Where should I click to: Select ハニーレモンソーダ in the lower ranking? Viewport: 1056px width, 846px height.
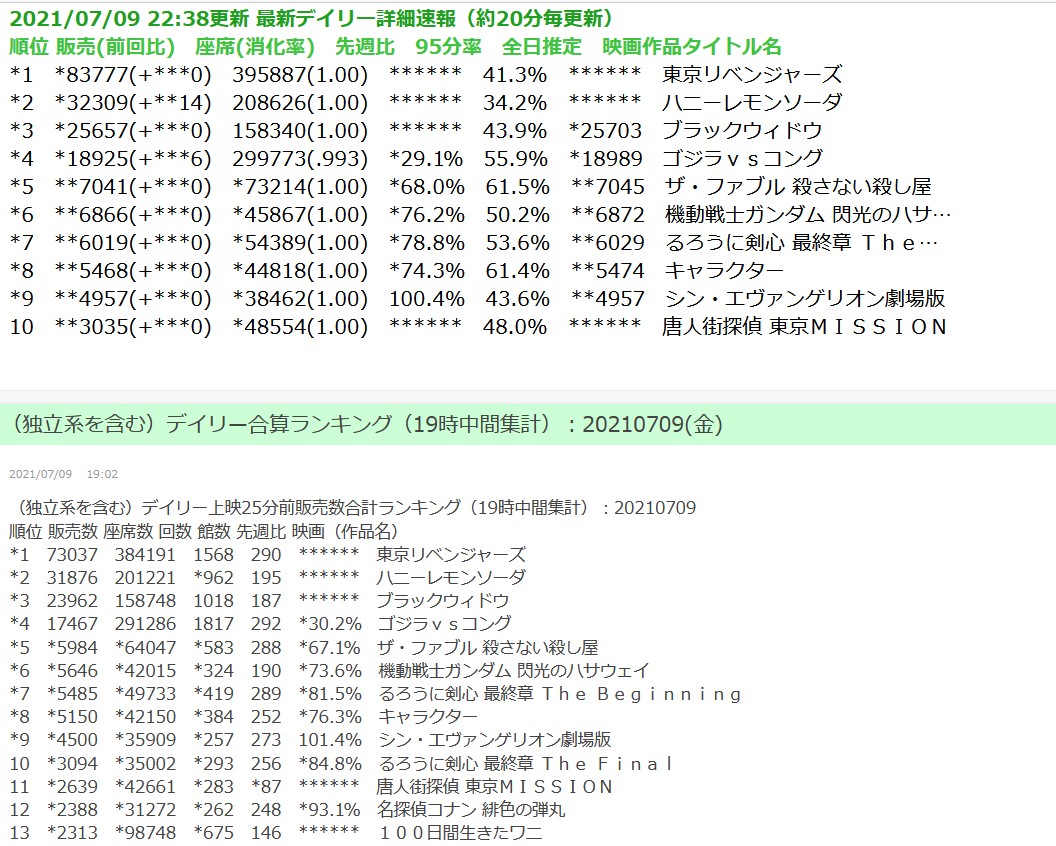(451, 578)
